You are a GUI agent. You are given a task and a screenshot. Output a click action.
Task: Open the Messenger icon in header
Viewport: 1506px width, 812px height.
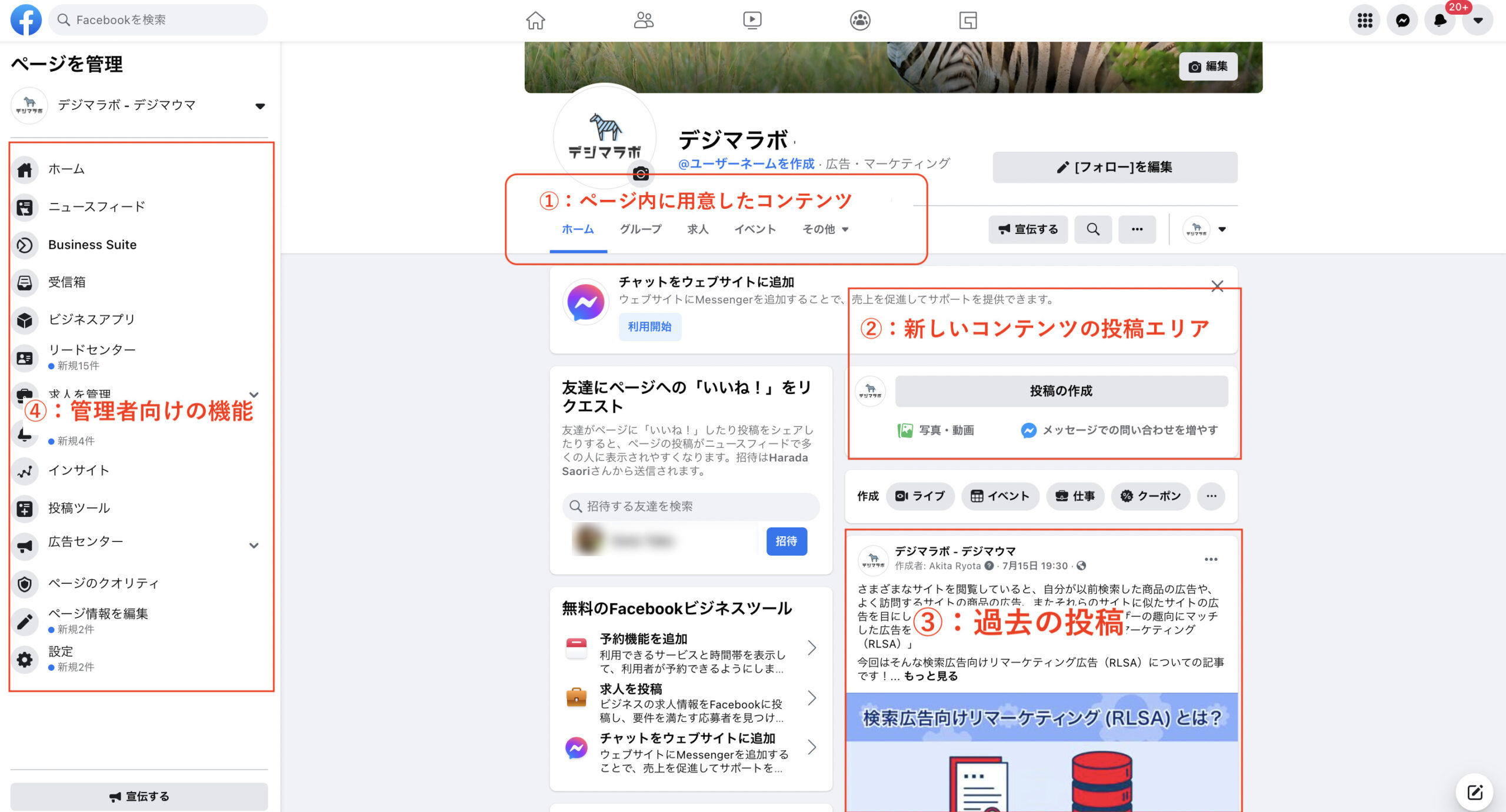(x=1402, y=20)
